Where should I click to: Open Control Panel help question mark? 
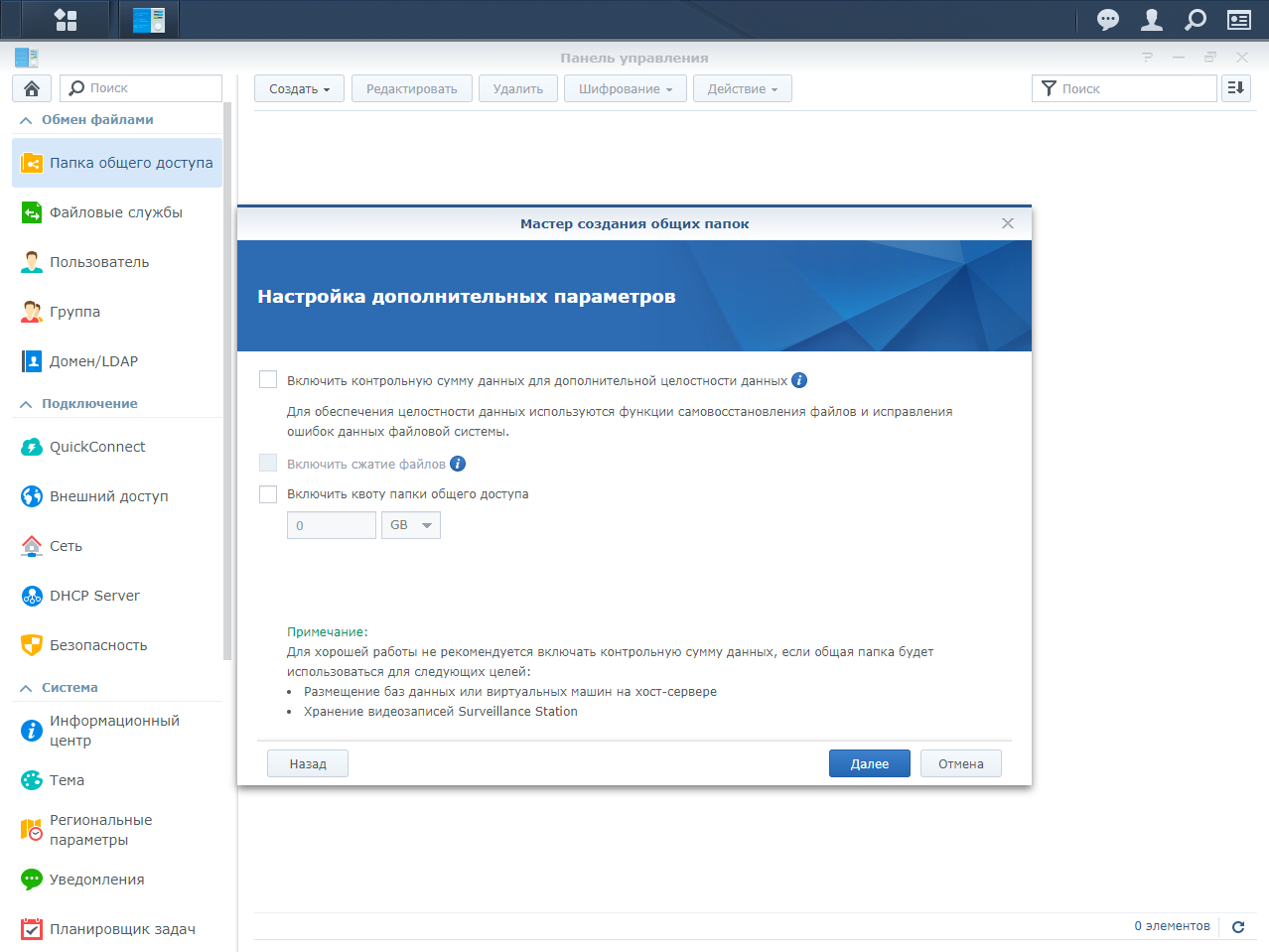(x=1148, y=58)
